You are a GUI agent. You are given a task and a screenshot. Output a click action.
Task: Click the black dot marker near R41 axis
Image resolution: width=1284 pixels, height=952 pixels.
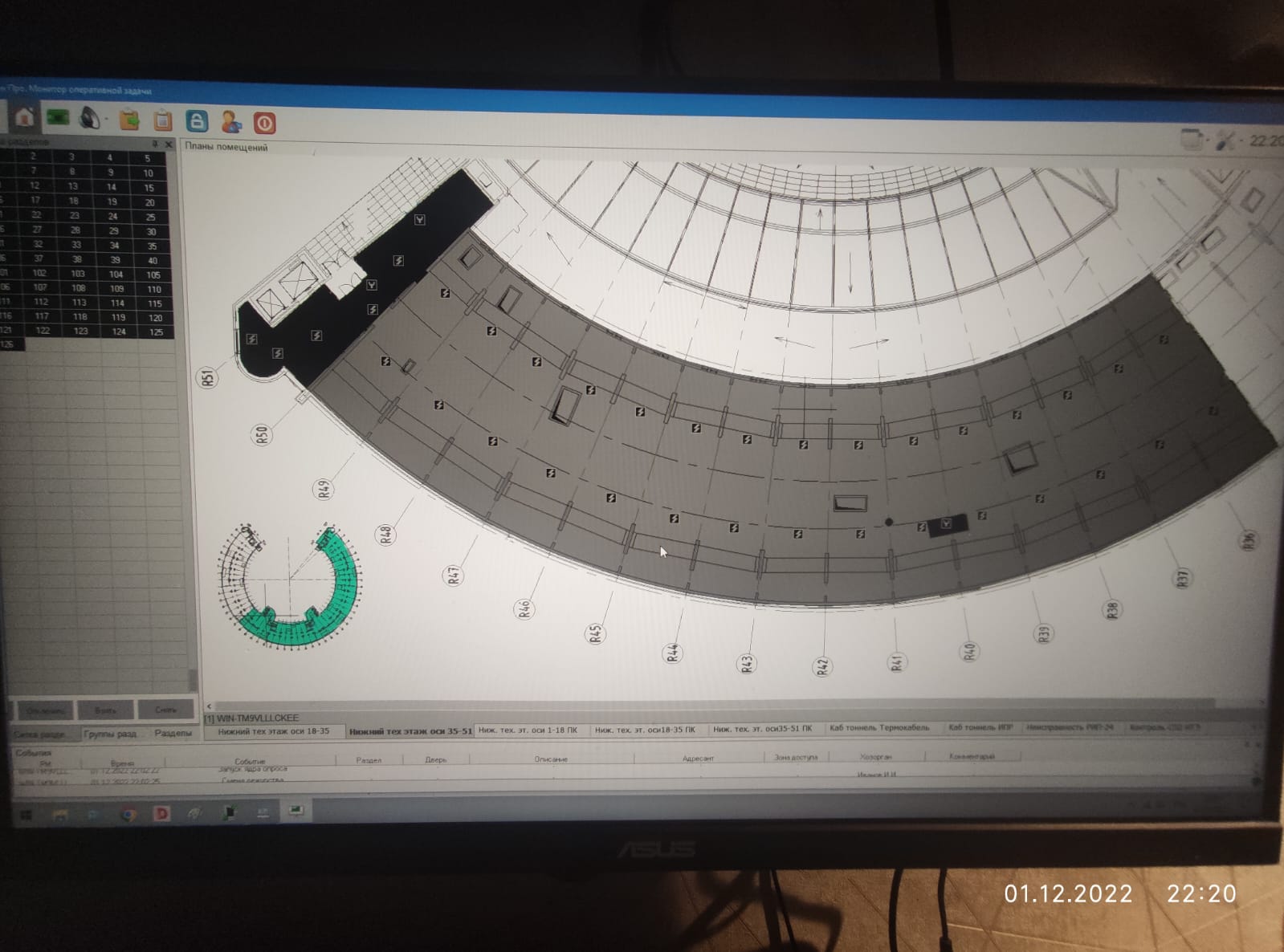[889, 522]
